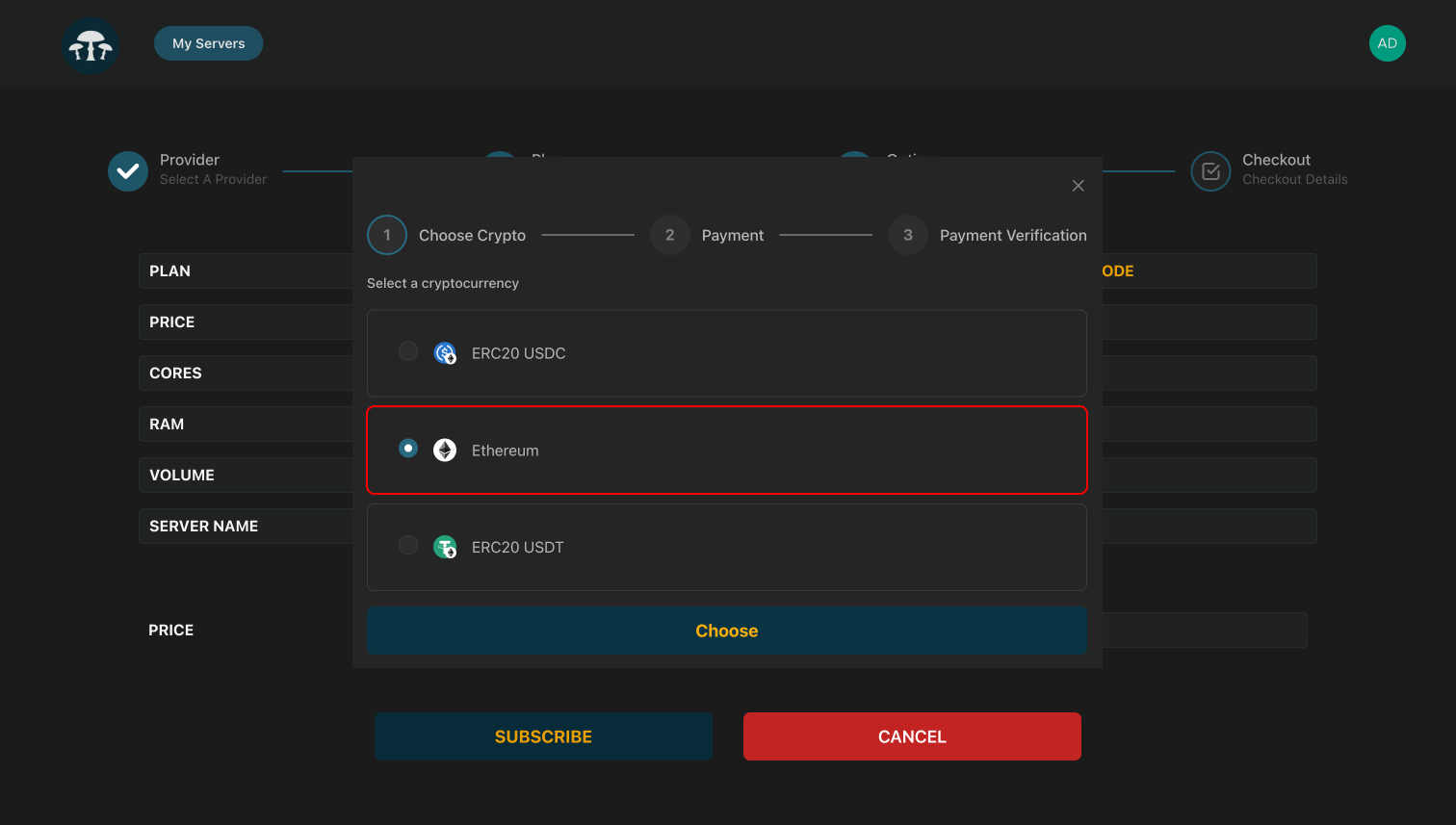The width and height of the screenshot is (1456, 825).
Task: Select the ERC20 USDC radio button
Action: [x=408, y=351]
